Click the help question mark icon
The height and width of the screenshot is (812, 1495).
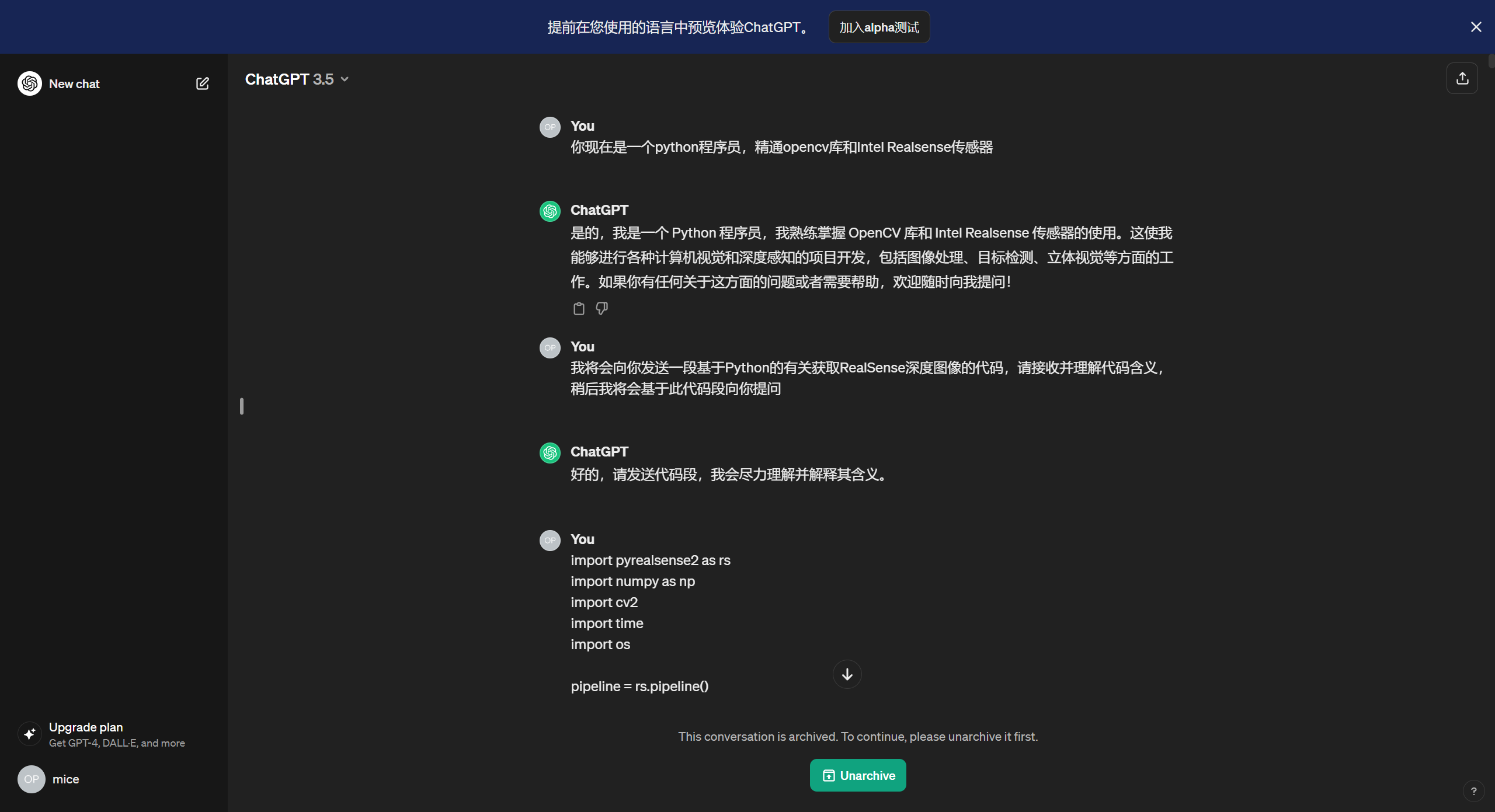click(1473, 792)
